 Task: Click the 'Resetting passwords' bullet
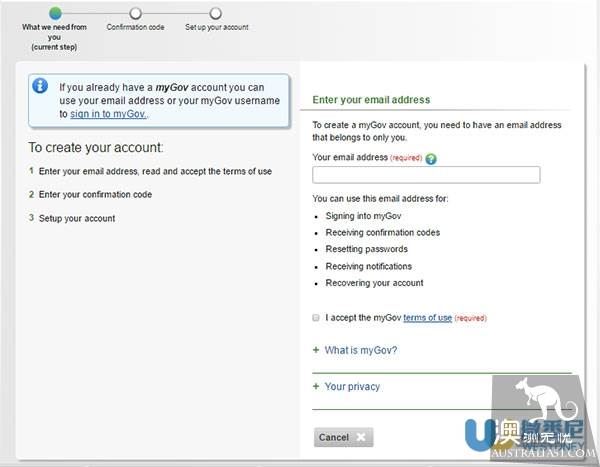click(367, 249)
